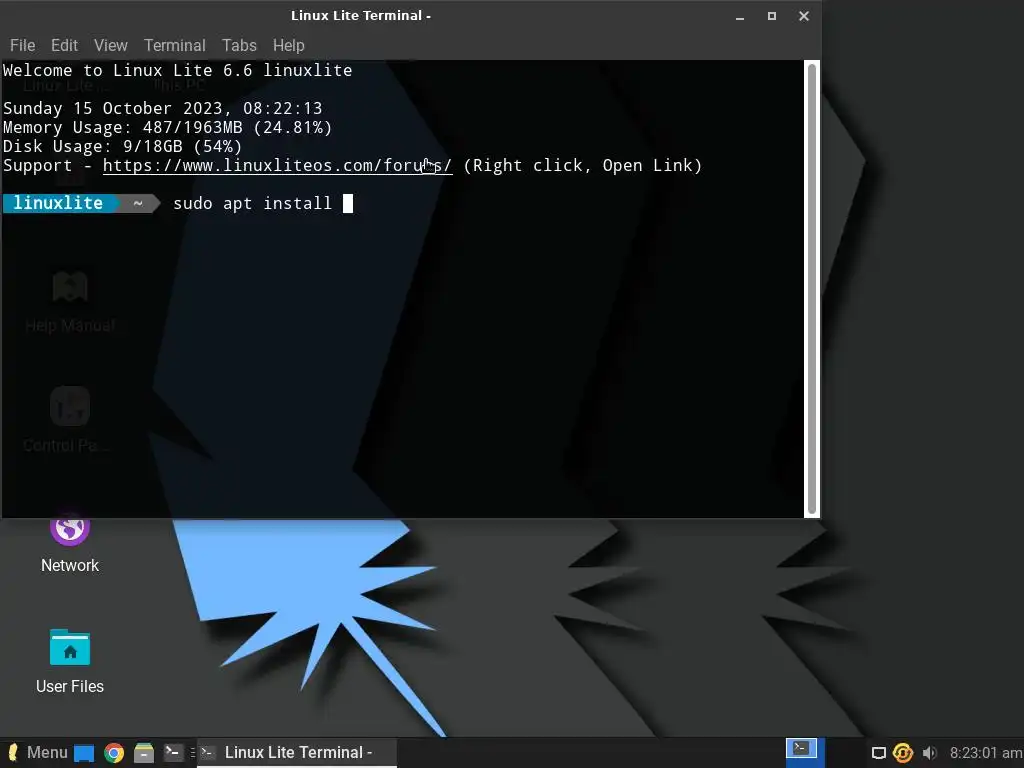Click the terminal vertical scrollbar

pos(812,288)
